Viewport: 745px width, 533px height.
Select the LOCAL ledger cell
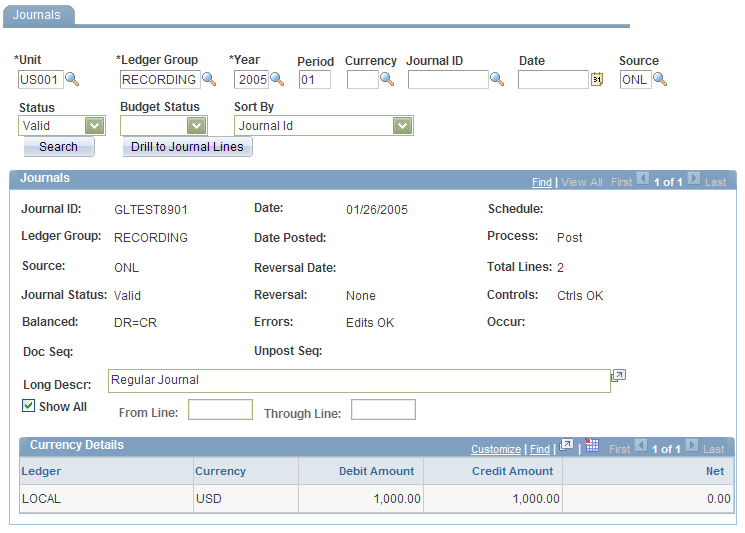[x=106, y=499]
